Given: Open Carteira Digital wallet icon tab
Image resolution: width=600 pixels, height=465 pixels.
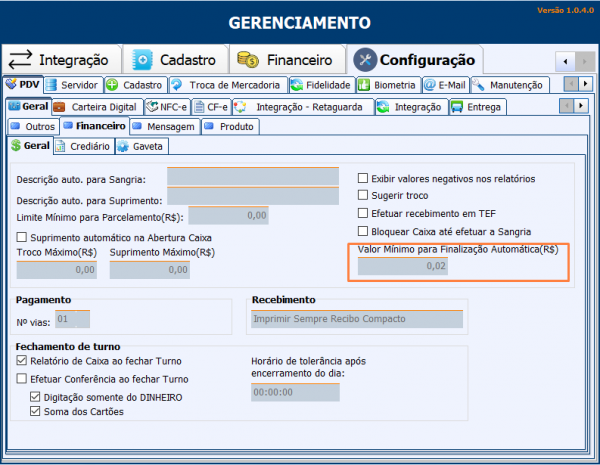Looking at the screenshot, I should 61,106.
